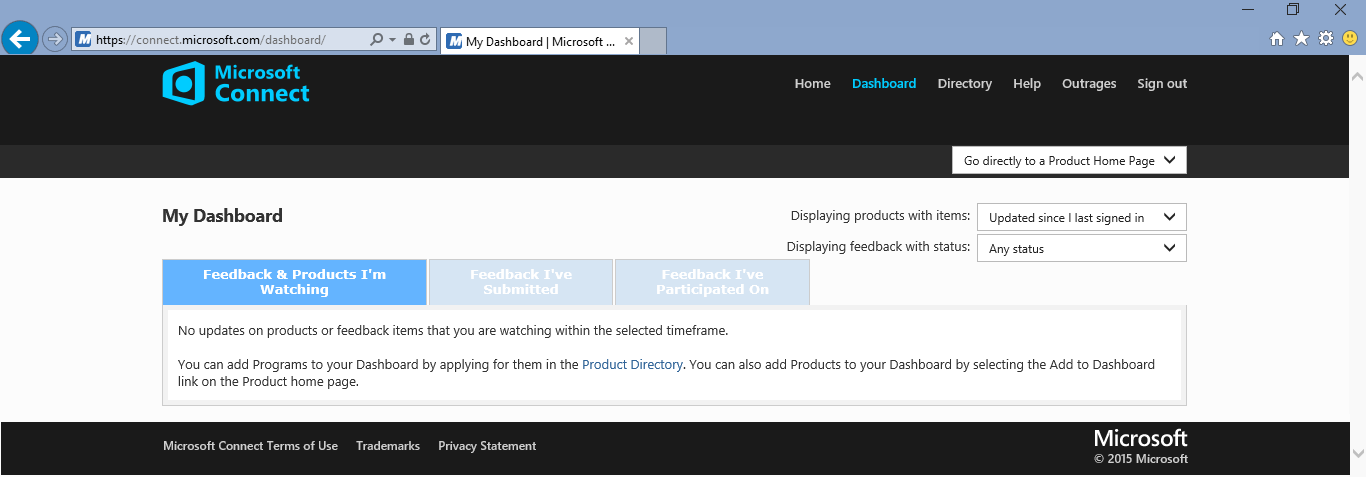Open the Directory navigation menu item

tap(964, 84)
